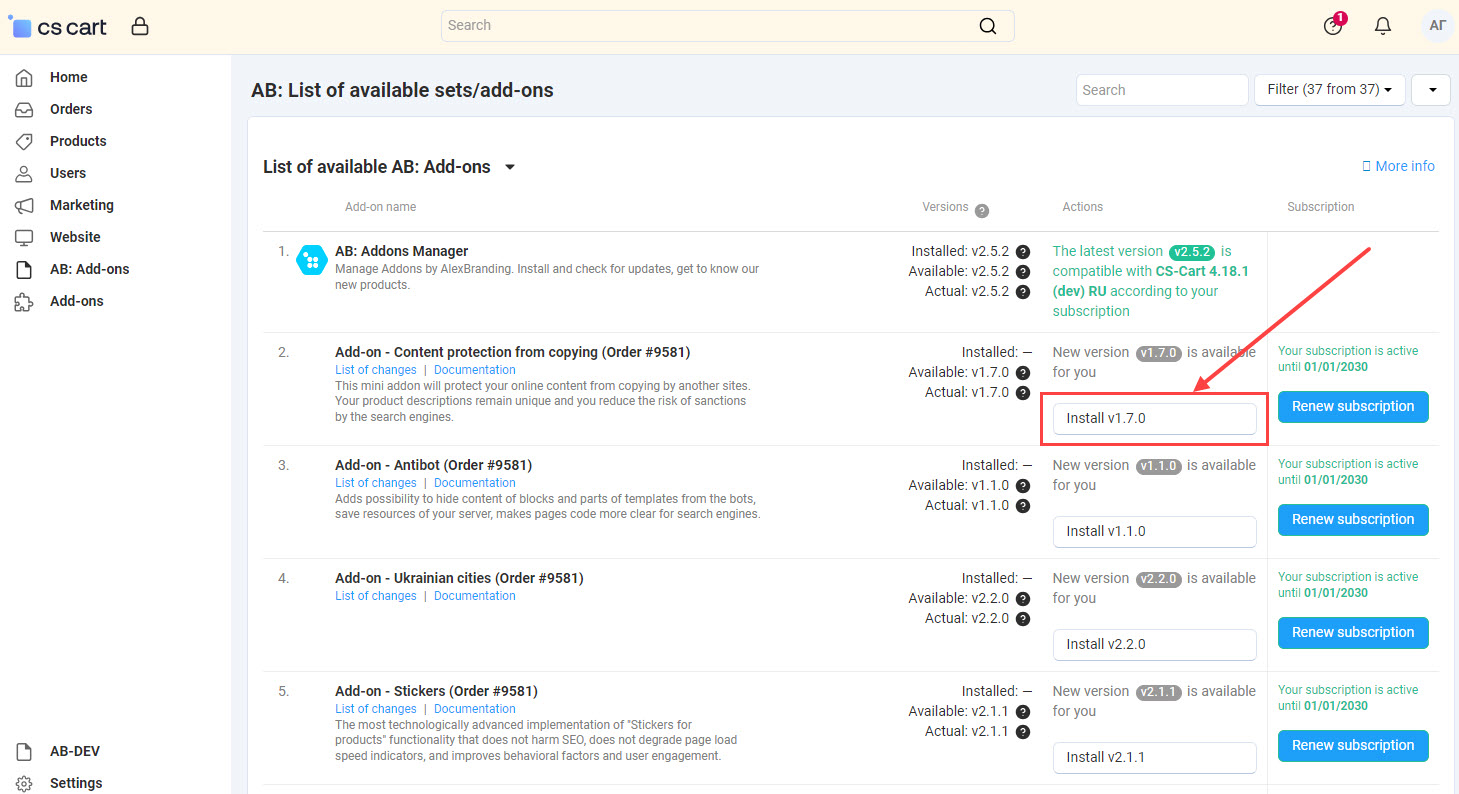Click the Products tag icon in sidebar

point(24,141)
